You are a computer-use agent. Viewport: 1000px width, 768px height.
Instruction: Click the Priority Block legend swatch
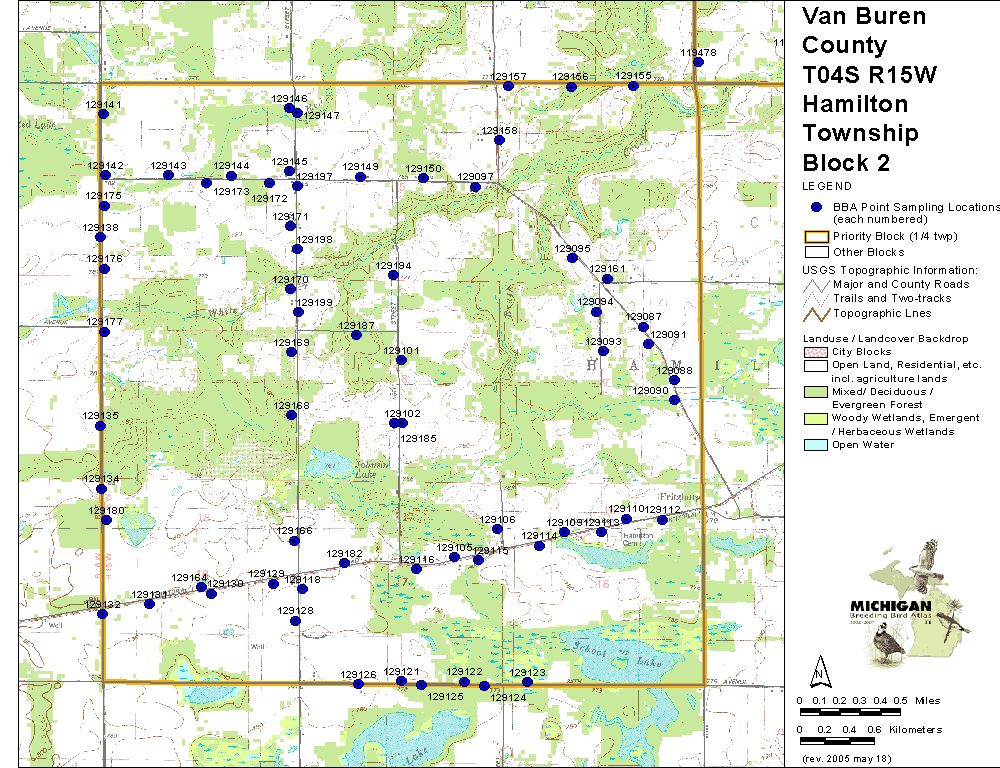tap(817, 237)
